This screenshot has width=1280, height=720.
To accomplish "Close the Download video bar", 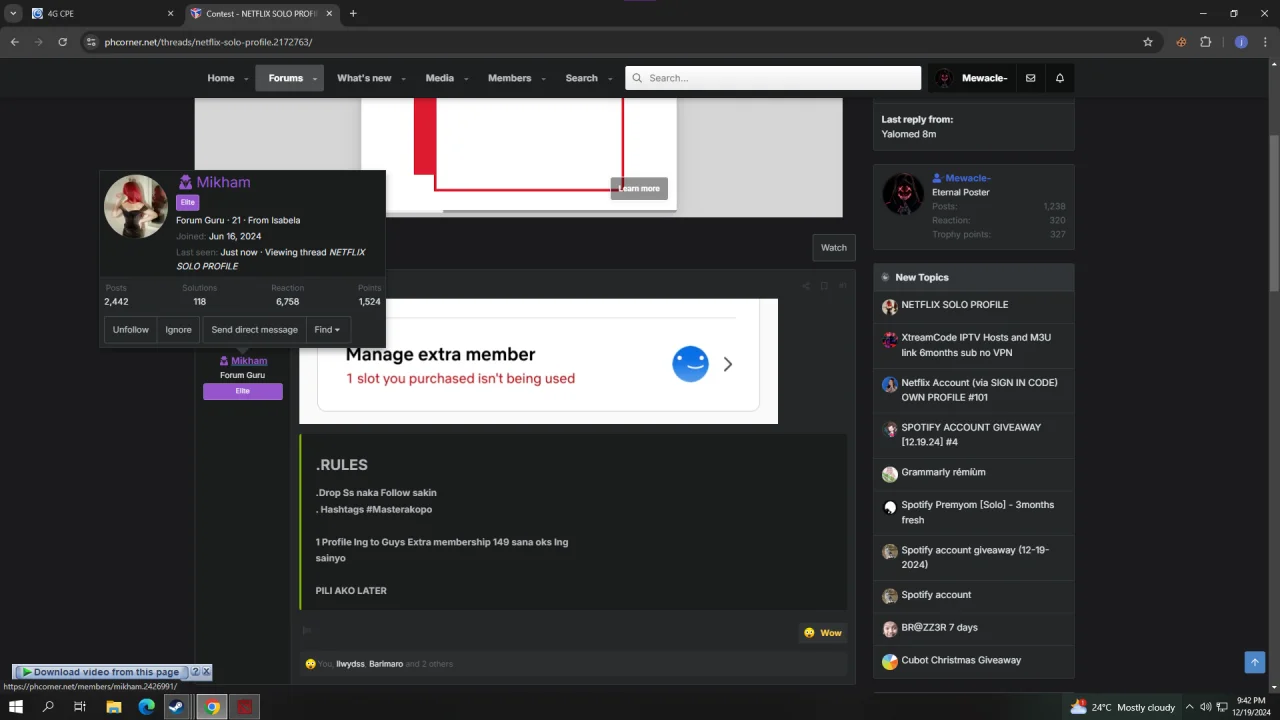I will (x=206, y=672).
